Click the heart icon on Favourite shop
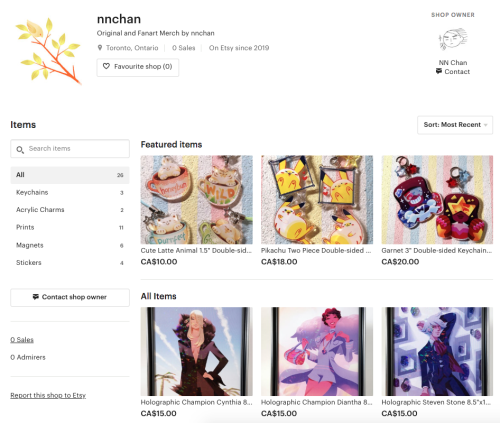The image size is (500, 423). click(106, 66)
